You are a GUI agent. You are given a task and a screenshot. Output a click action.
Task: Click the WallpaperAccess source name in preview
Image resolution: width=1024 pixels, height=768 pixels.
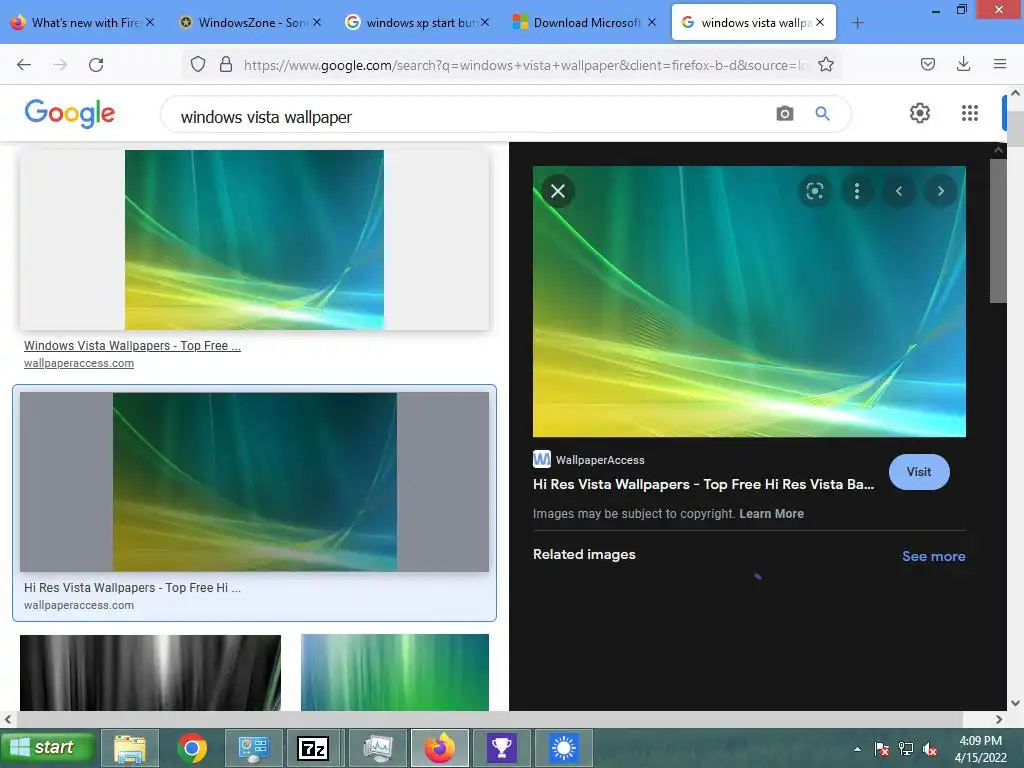pyautogui.click(x=600, y=460)
